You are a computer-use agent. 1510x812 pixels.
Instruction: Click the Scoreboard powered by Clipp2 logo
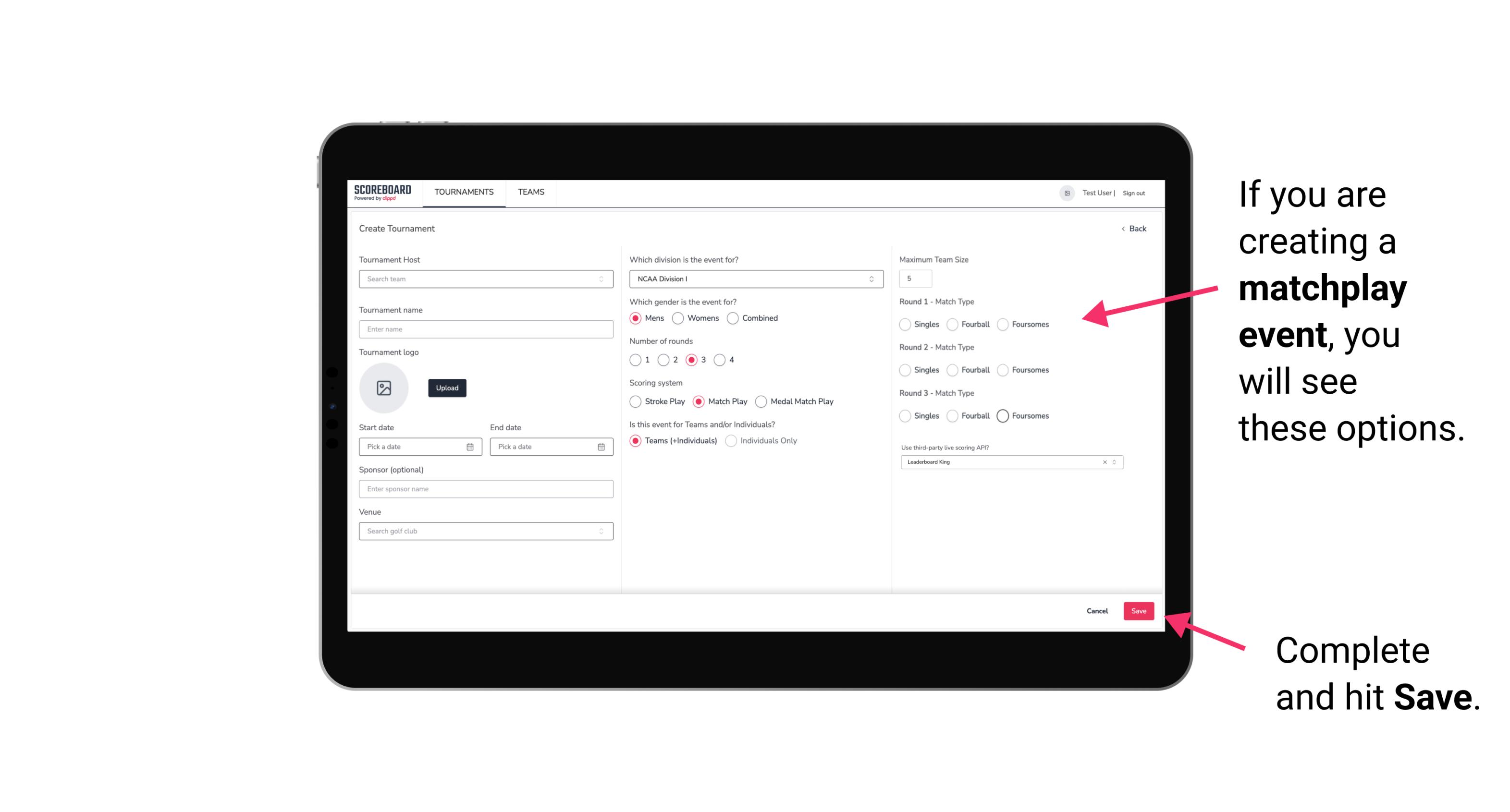(x=384, y=193)
